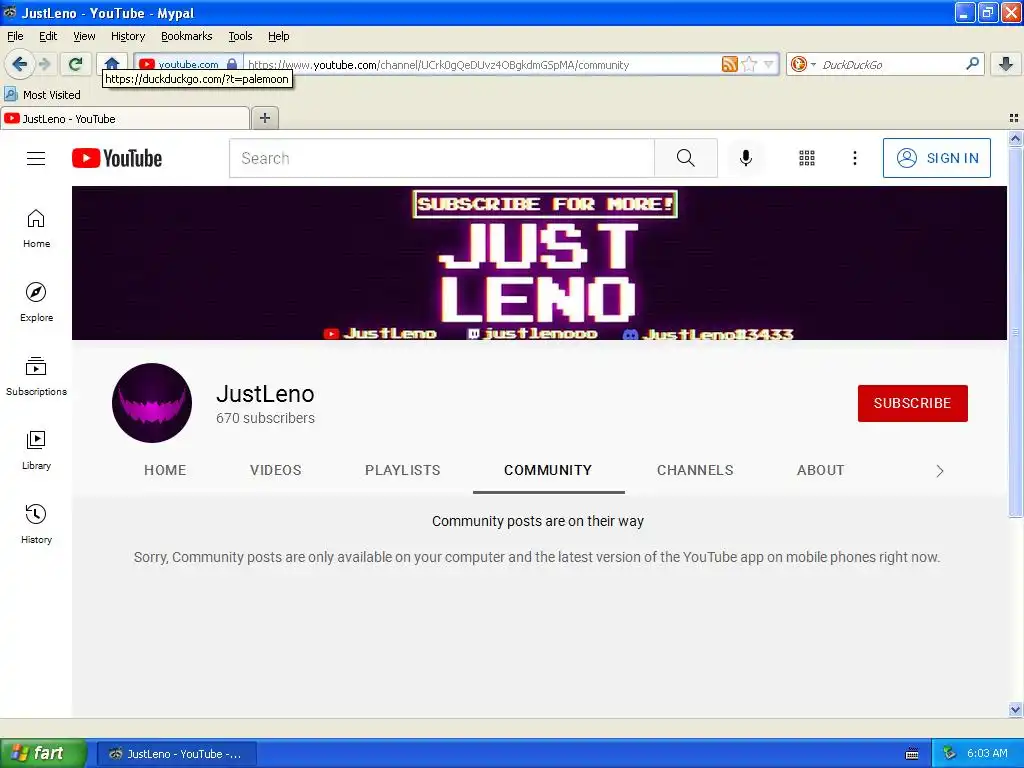
Task: Subscribe to the JustLeno channel
Action: pyautogui.click(x=912, y=403)
